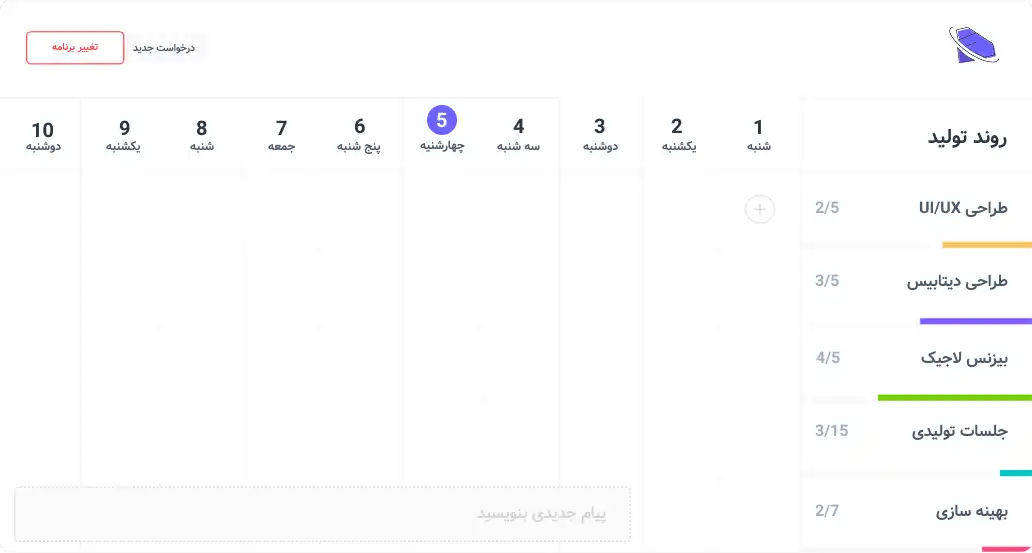Select day 2 یکشنبه column header
Viewport: 1032px width, 553px height.
(x=677, y=135)
